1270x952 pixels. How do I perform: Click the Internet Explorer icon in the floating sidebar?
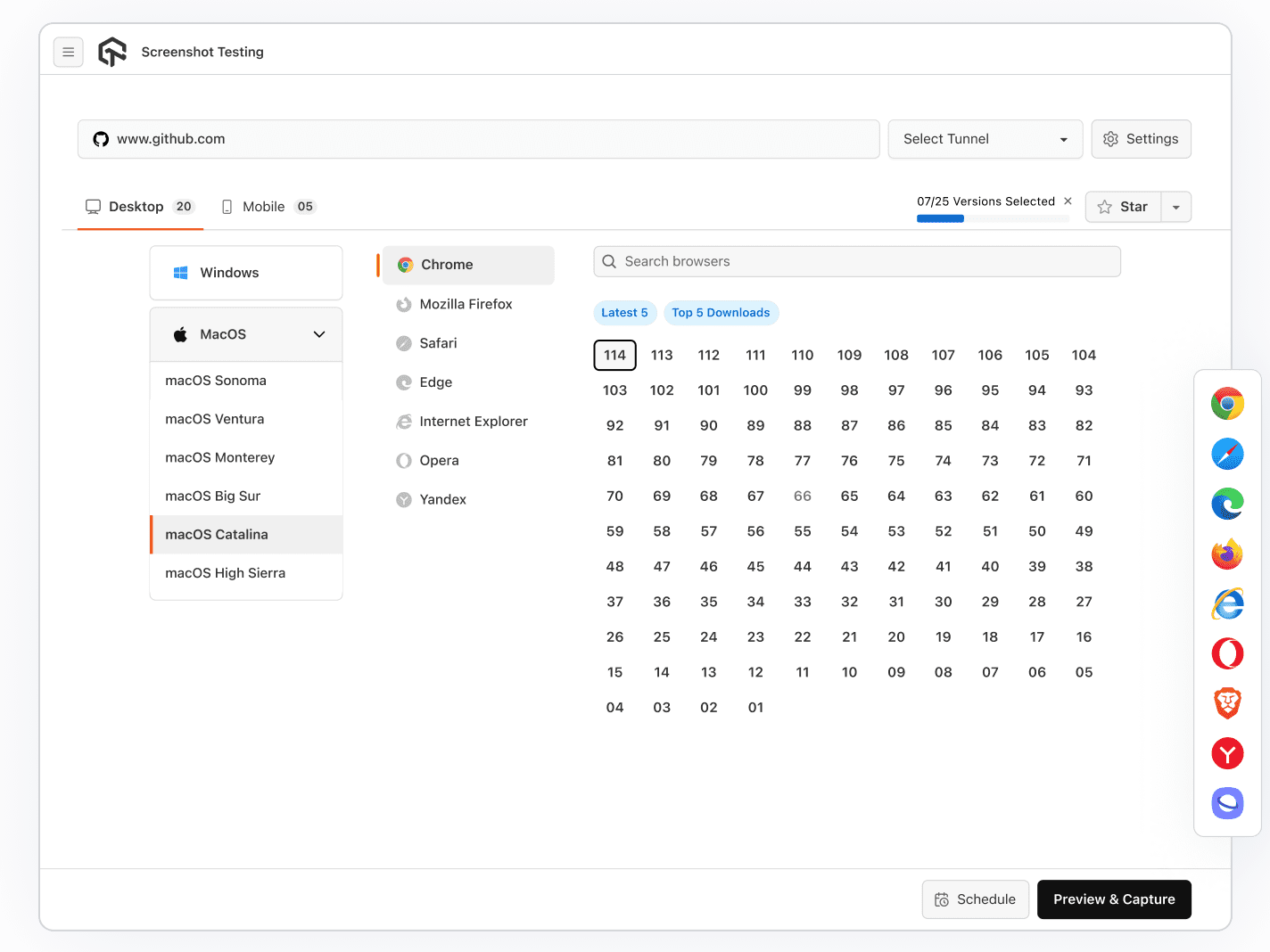tap(1227, 603)
